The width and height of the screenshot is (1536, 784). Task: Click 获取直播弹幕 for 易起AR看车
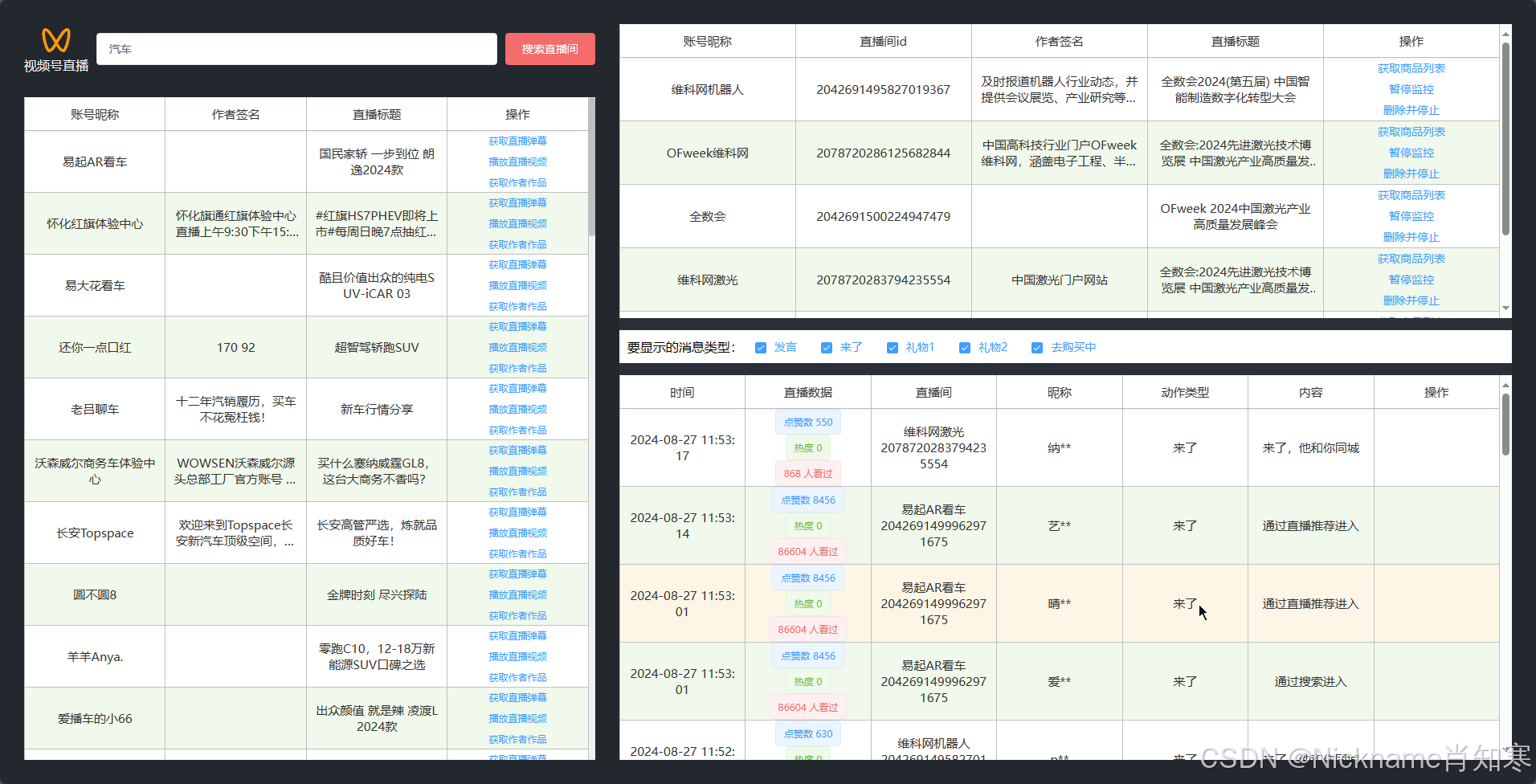click(517, 141)
